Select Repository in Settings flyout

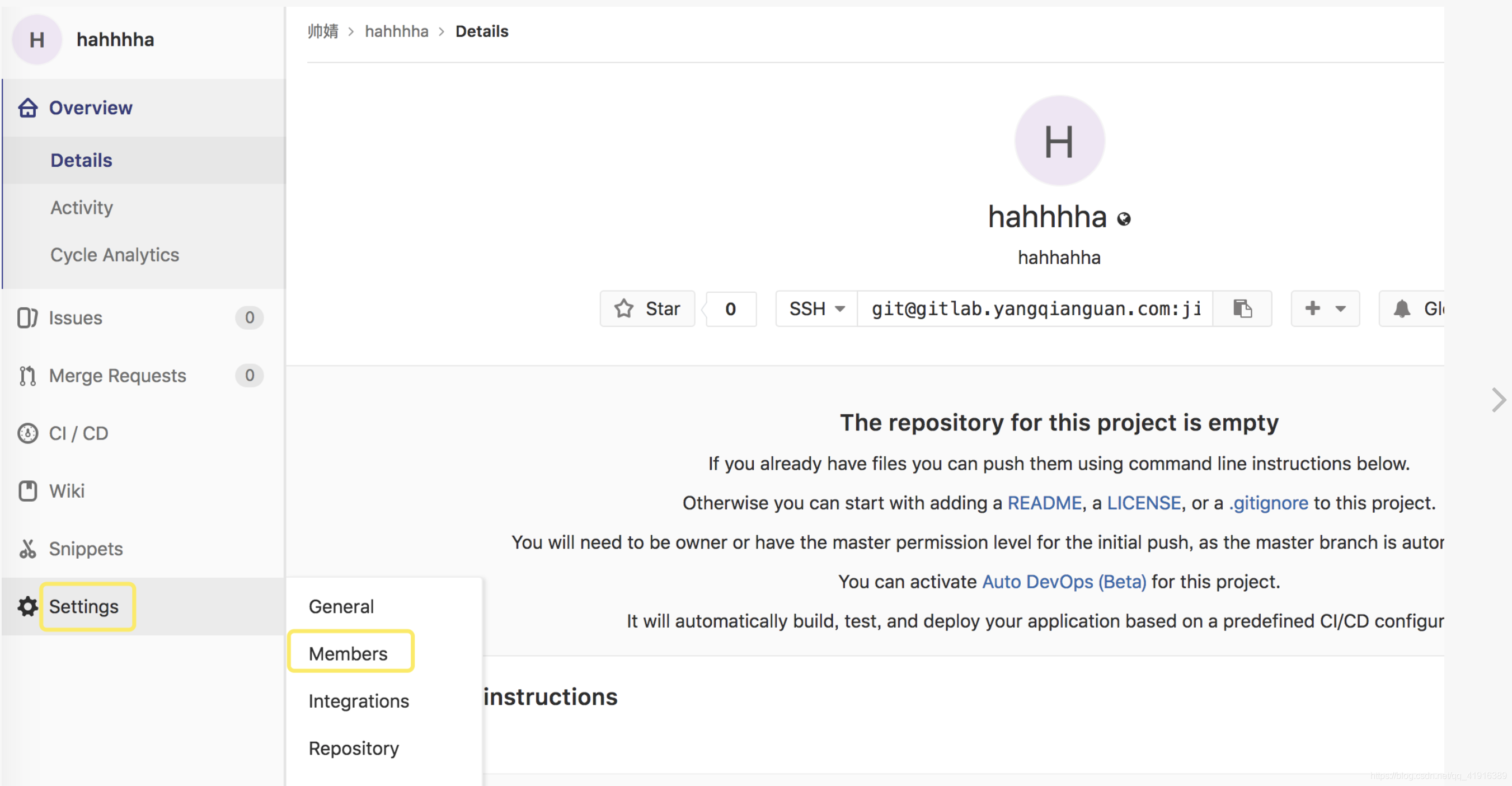(353, 748)
